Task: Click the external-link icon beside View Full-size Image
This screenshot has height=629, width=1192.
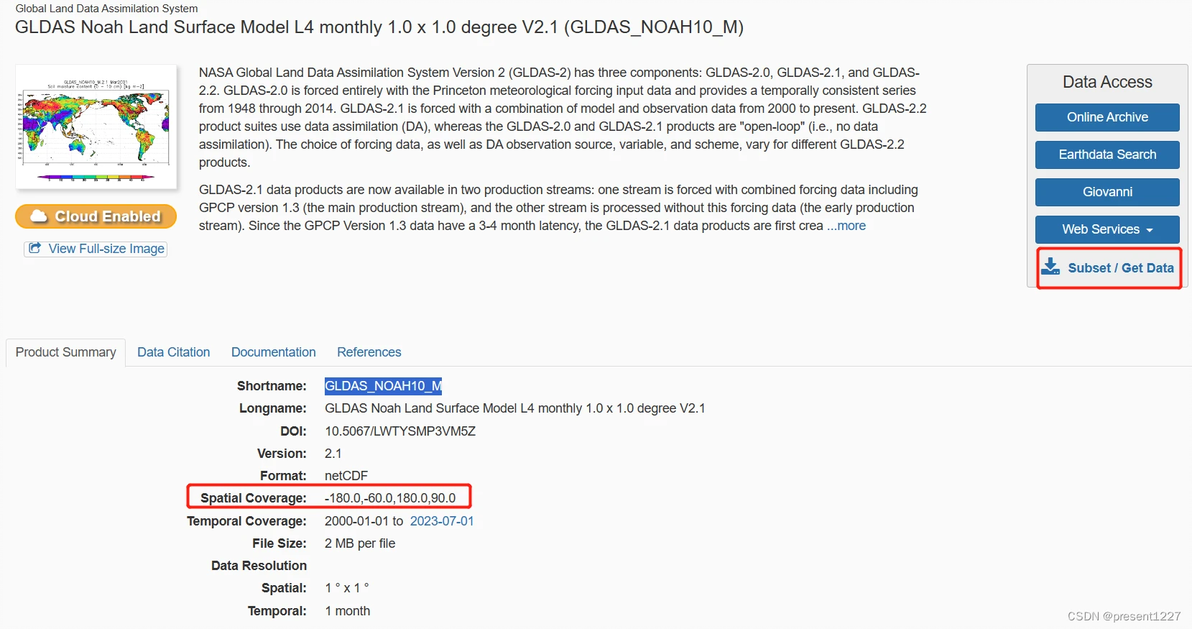Action: [36, 248]
